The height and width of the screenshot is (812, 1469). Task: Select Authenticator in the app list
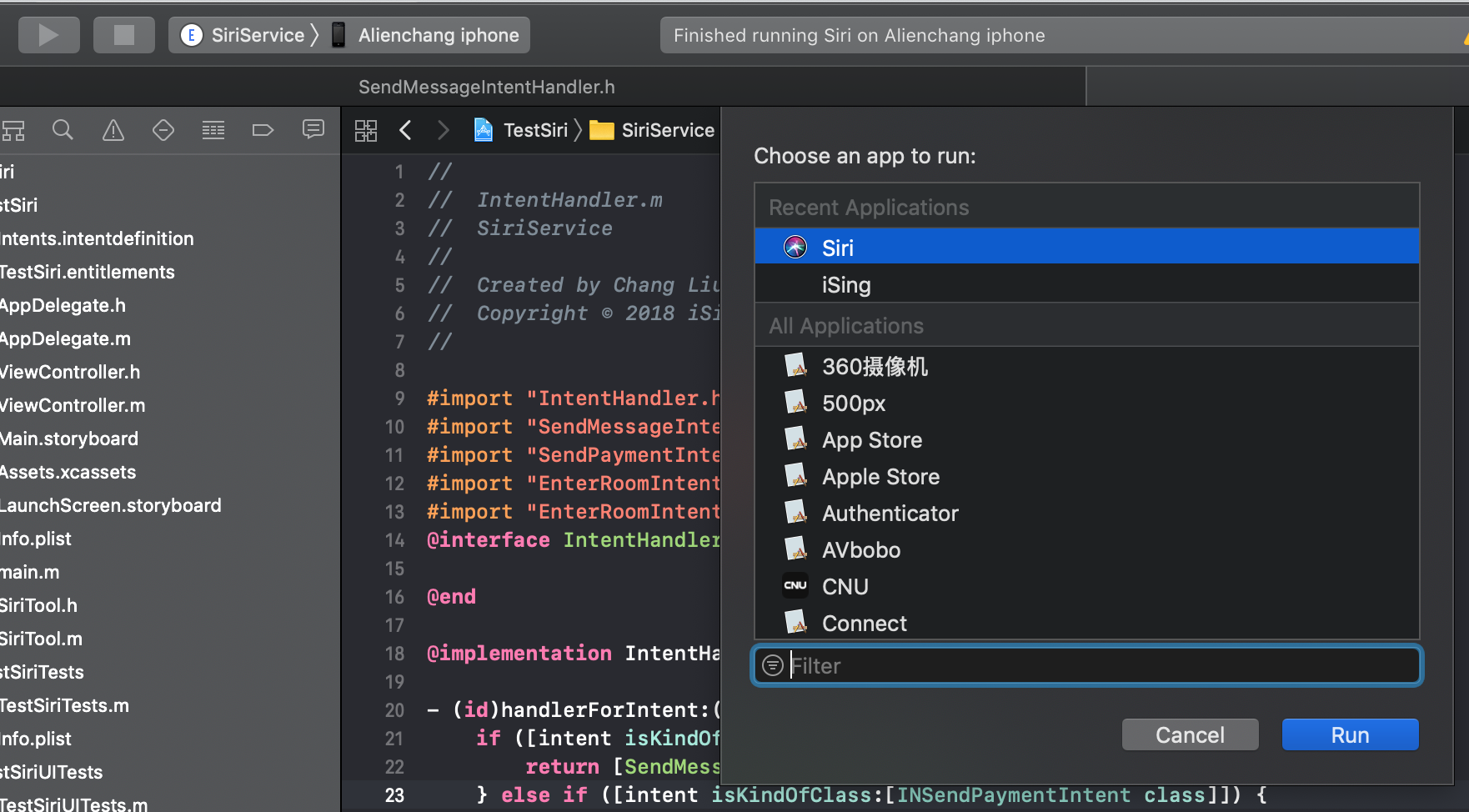pyautogui.click(x=1086, y=513)
